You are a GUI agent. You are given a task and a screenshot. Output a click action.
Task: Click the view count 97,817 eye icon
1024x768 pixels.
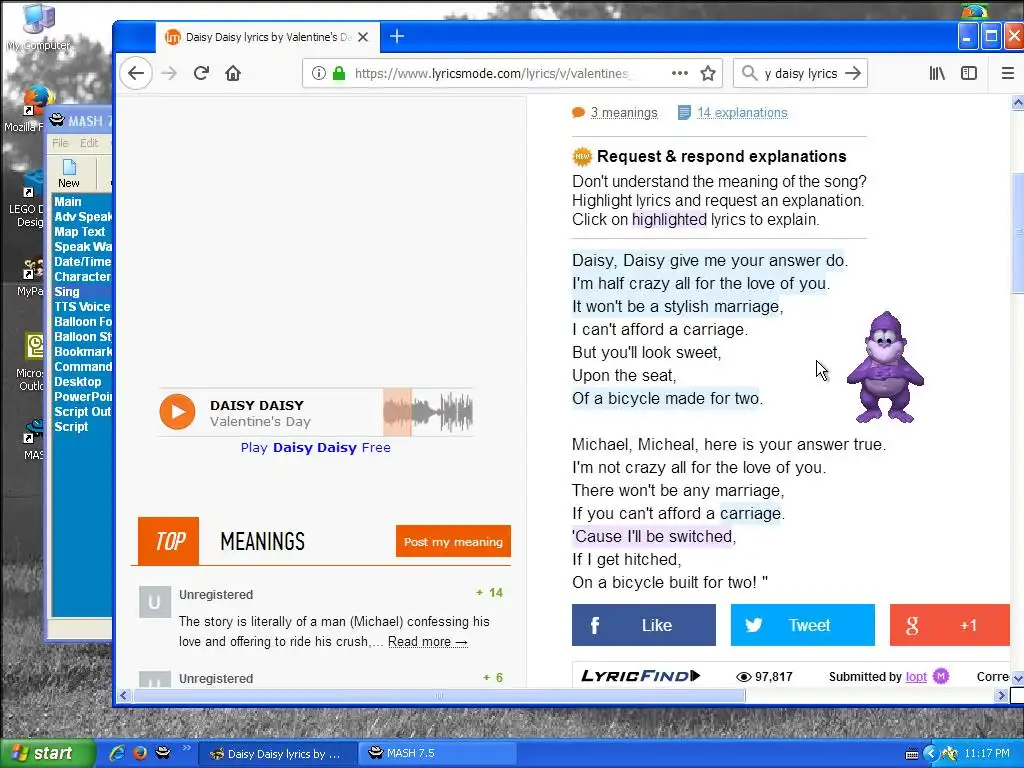(743, 677)
